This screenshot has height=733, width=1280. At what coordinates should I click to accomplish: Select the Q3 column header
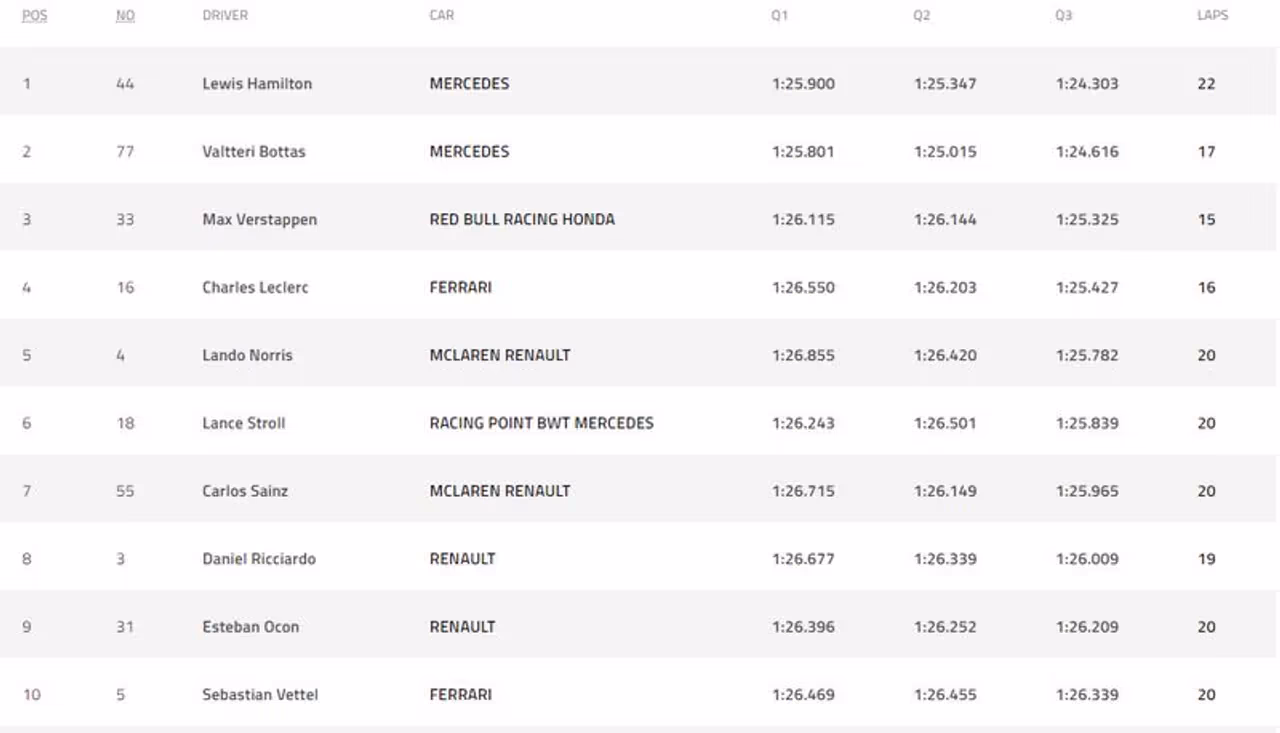(x=1064, y=16)
